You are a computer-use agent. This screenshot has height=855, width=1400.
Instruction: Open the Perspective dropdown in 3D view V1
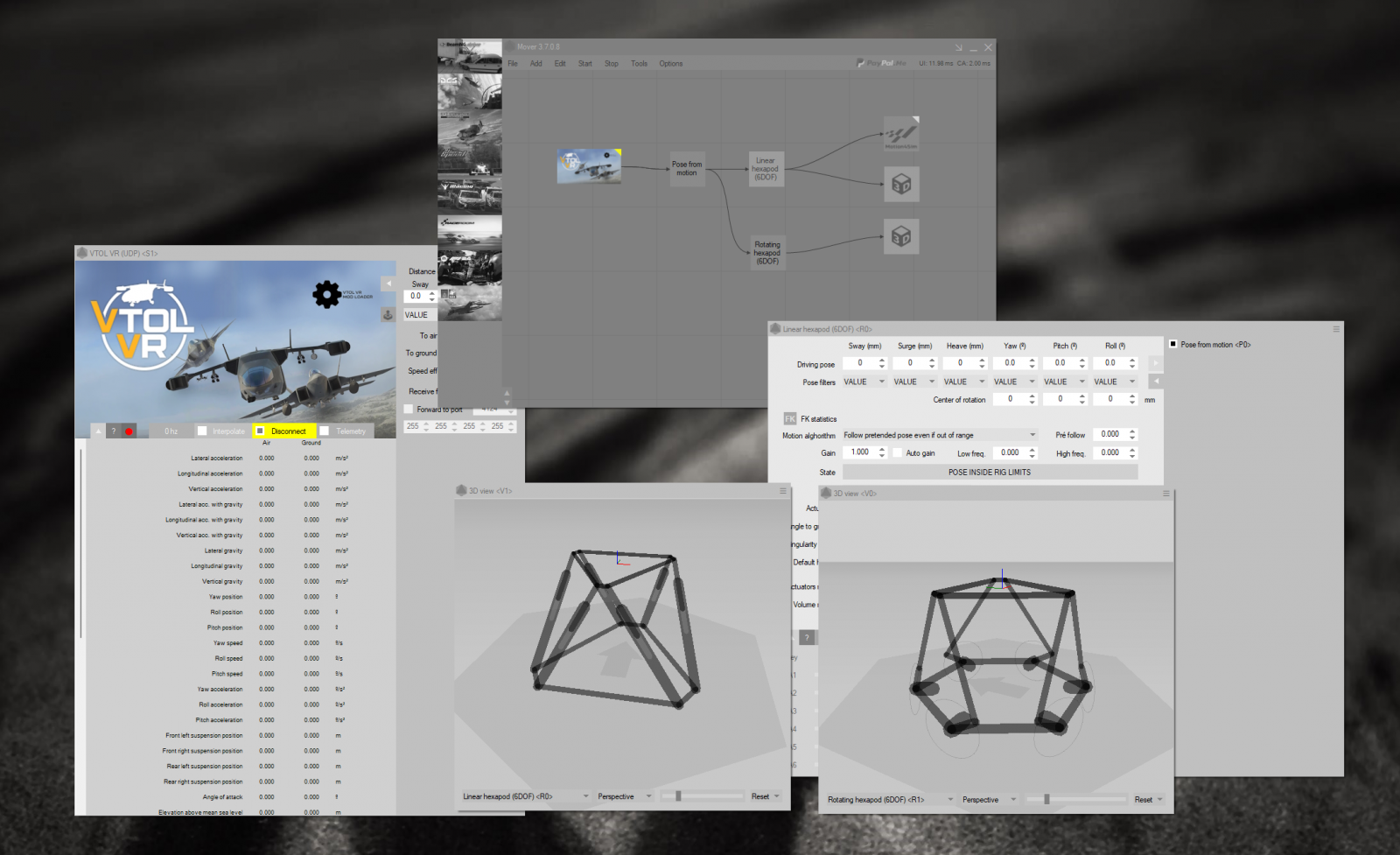(625, 796)
